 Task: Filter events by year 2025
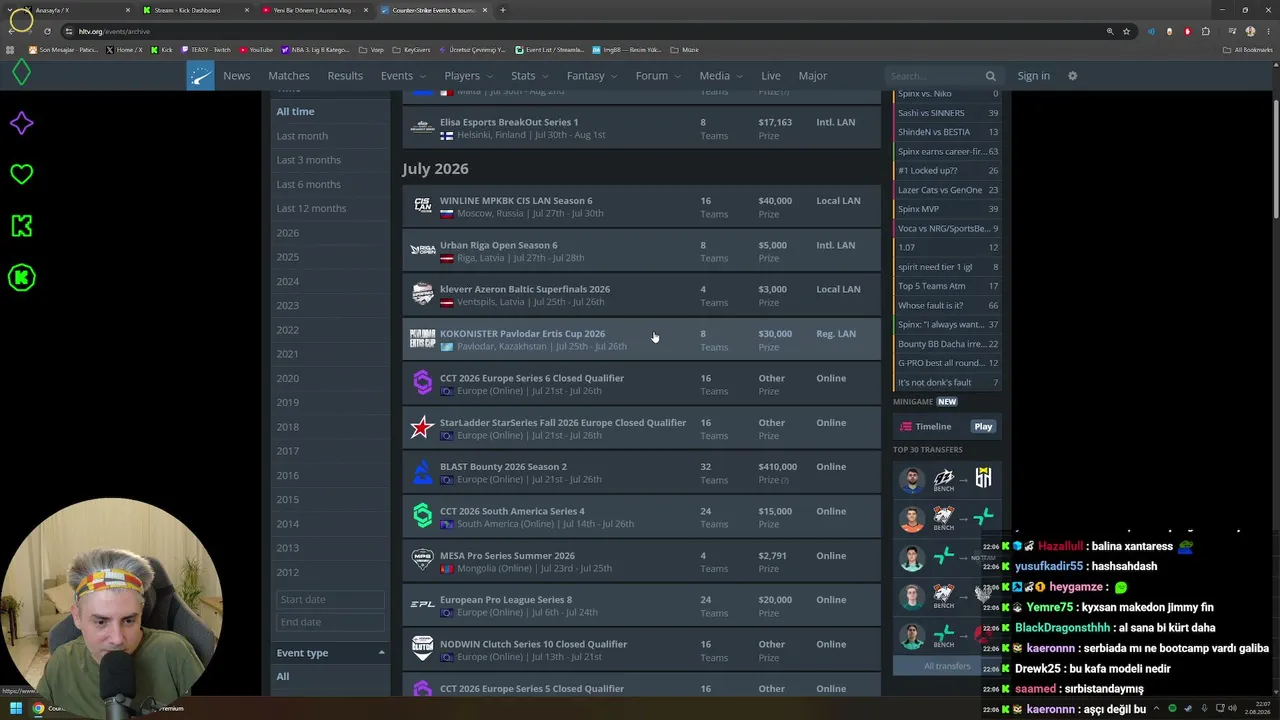click(288, 257)
